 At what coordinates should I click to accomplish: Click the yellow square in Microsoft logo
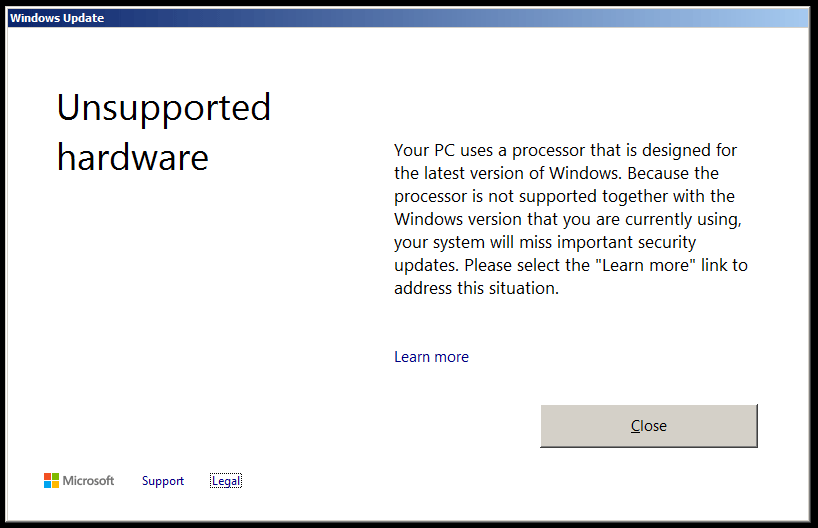[56, 485]
